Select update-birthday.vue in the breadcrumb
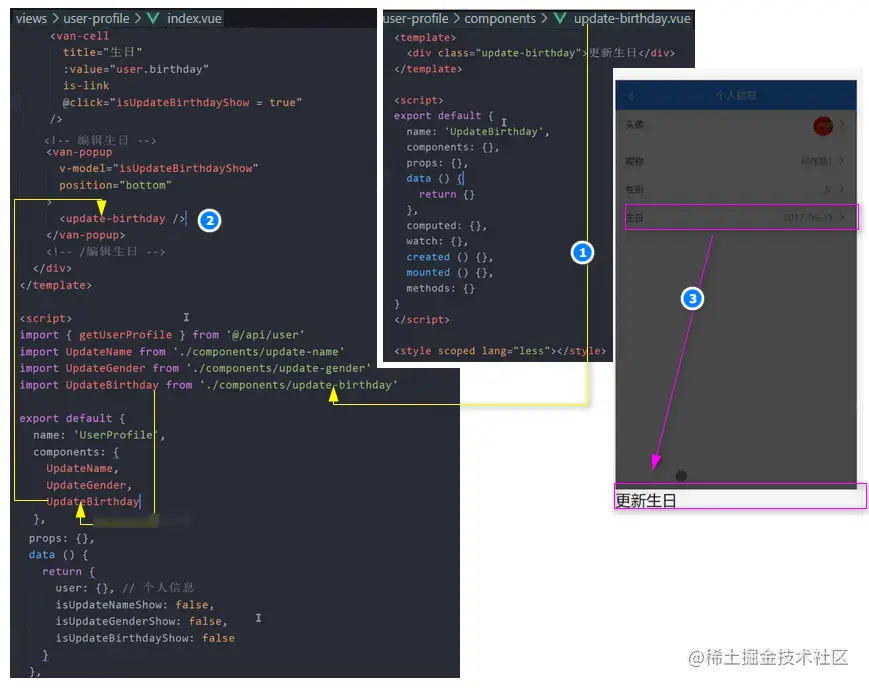Viewport: 869px width, 688px height. coord(632,18)
